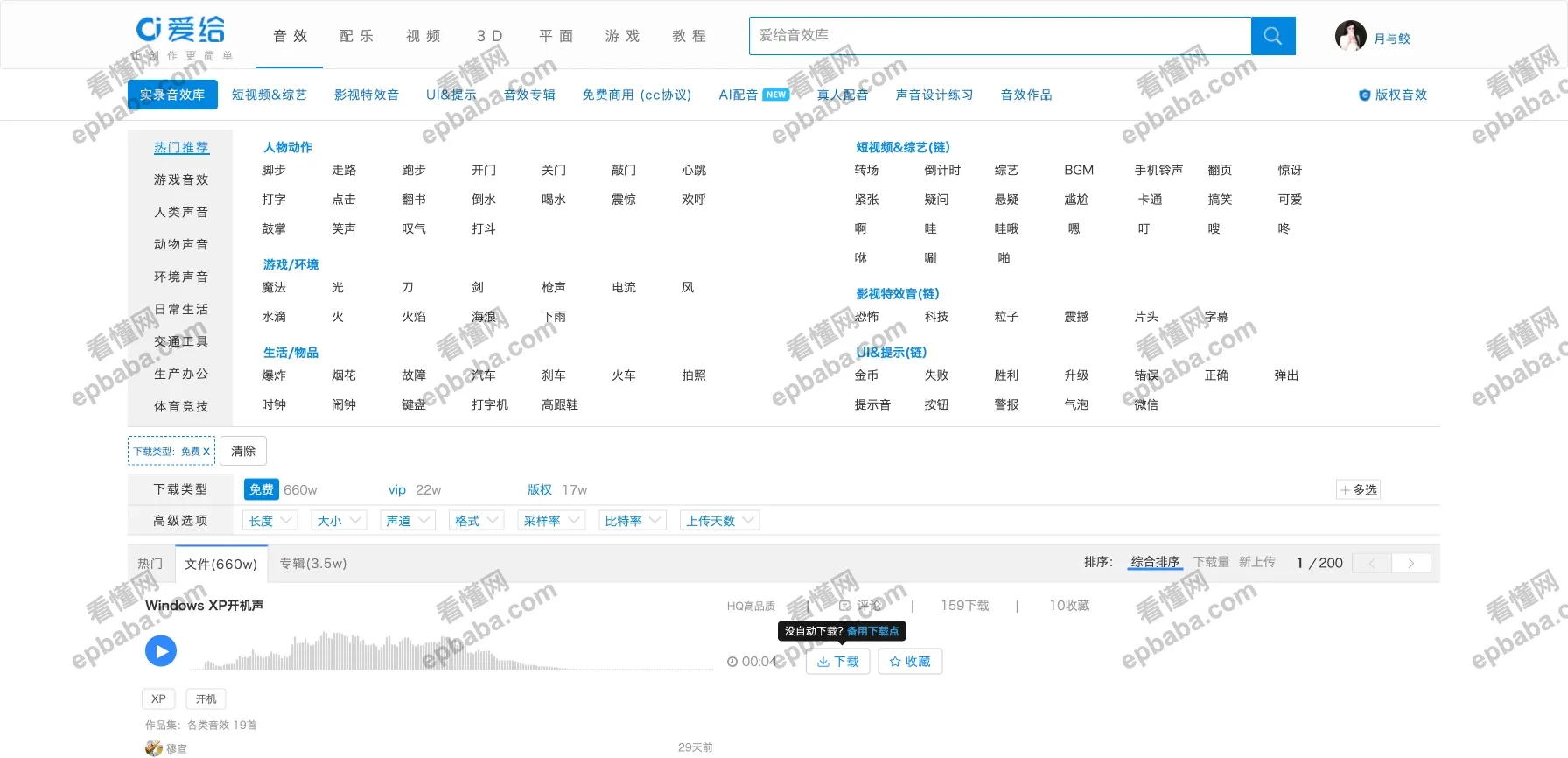
Task: Select the vip download type filter
Action: (x=397, y=490)
